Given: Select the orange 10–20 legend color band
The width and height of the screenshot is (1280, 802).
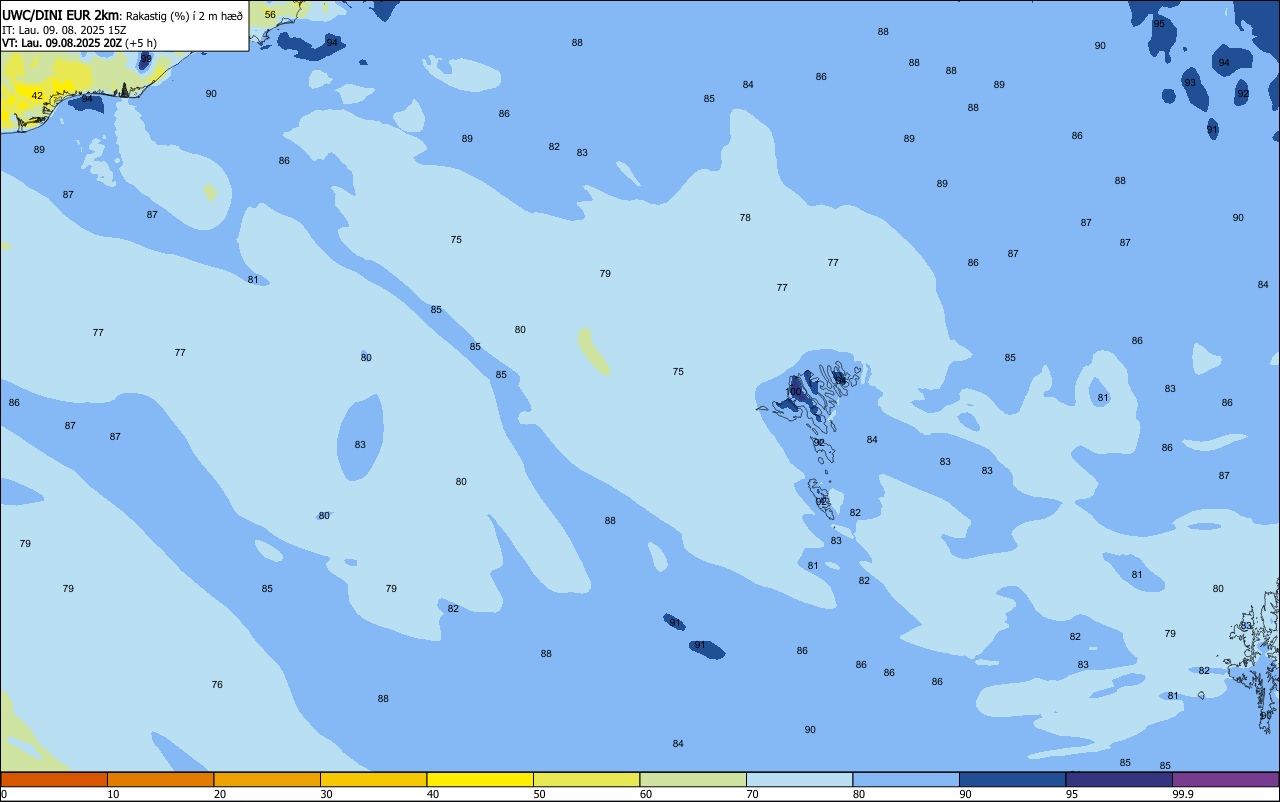Looking at the screenshot, I should (160, 779).
